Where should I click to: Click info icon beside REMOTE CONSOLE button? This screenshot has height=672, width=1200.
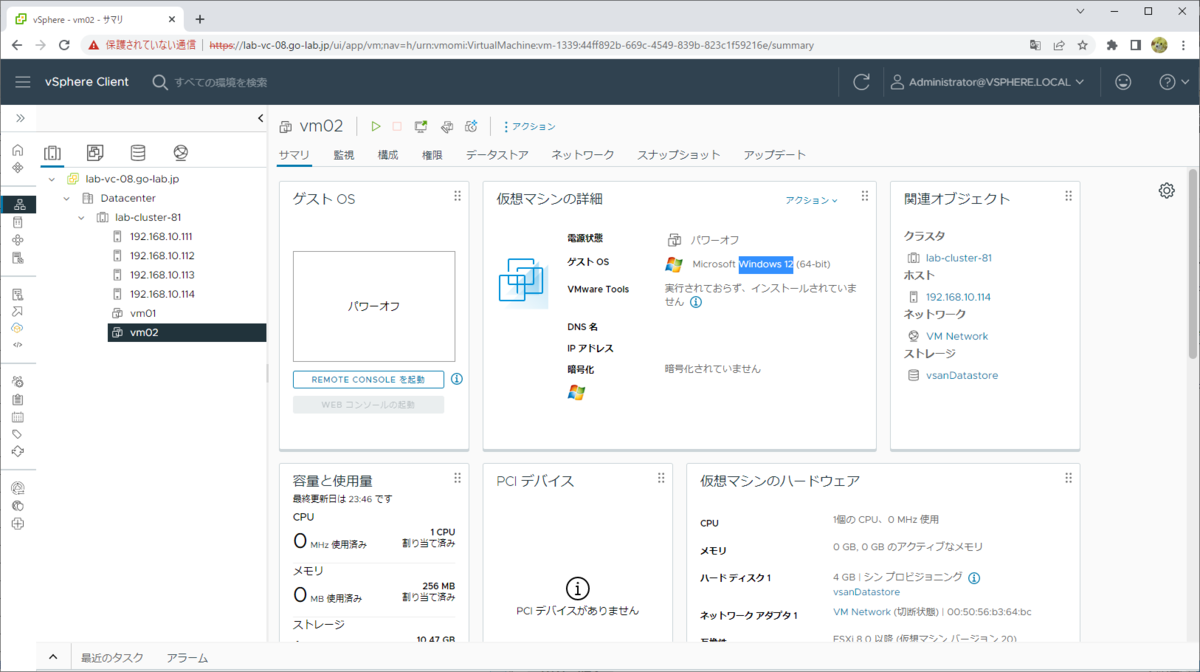tap(457, 380)
